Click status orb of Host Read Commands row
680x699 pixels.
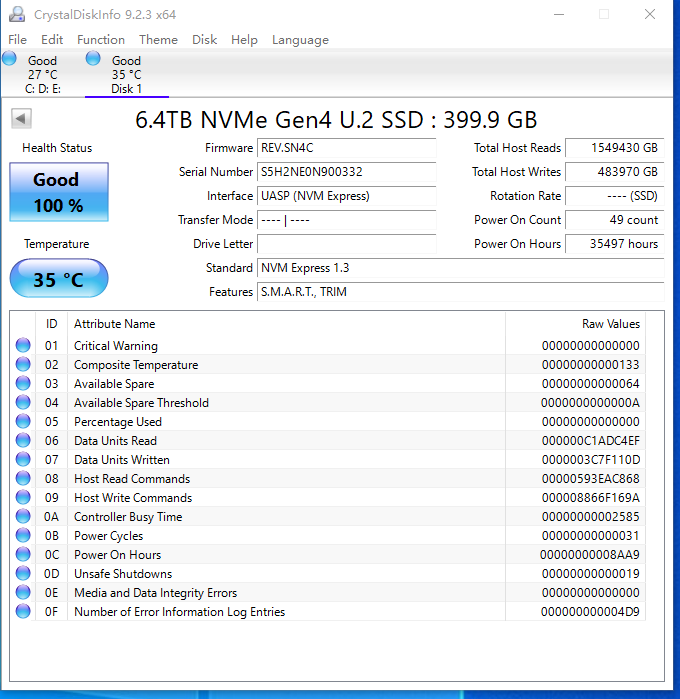click(x=23, y=478)
